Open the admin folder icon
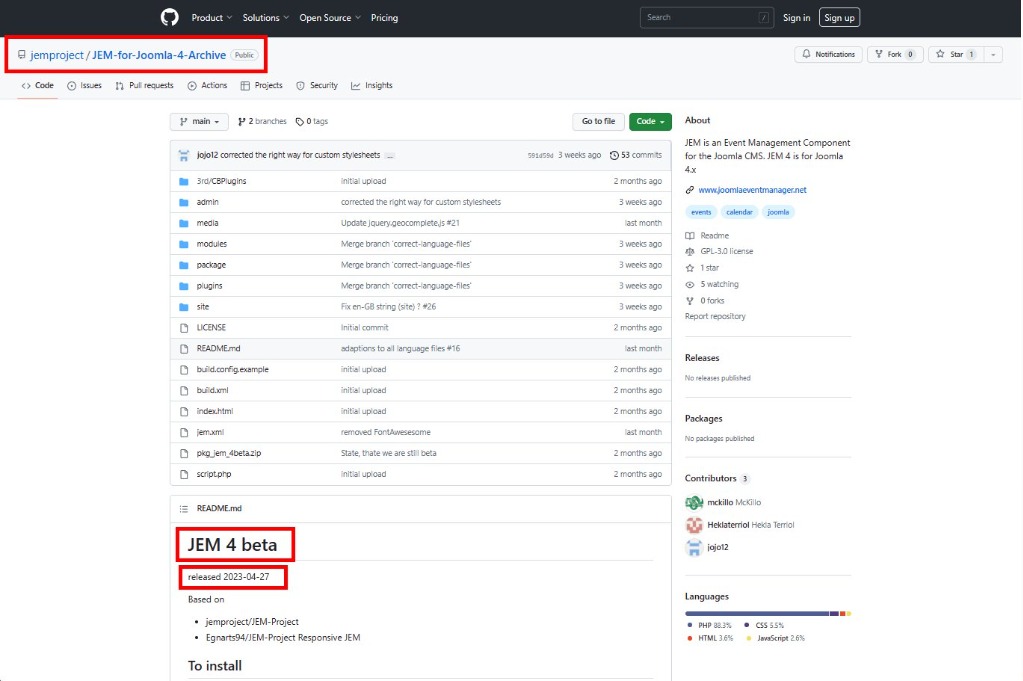Image resolution: width=1023 pixels, height=681 pixels. [184, 202]
